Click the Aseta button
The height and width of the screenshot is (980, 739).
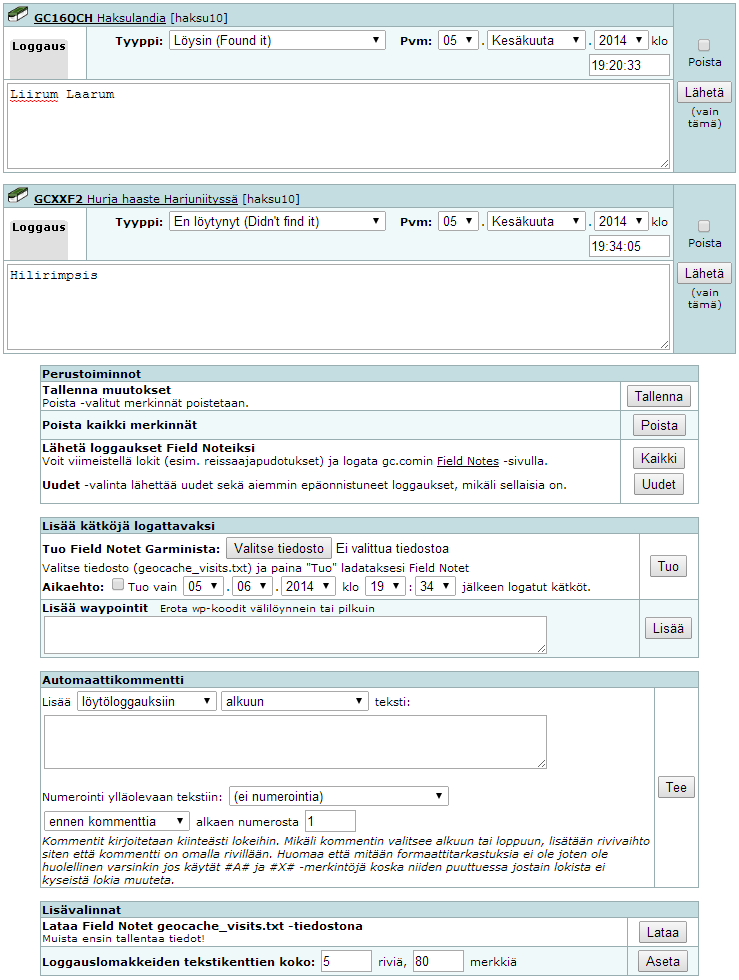tap(662, 961)
